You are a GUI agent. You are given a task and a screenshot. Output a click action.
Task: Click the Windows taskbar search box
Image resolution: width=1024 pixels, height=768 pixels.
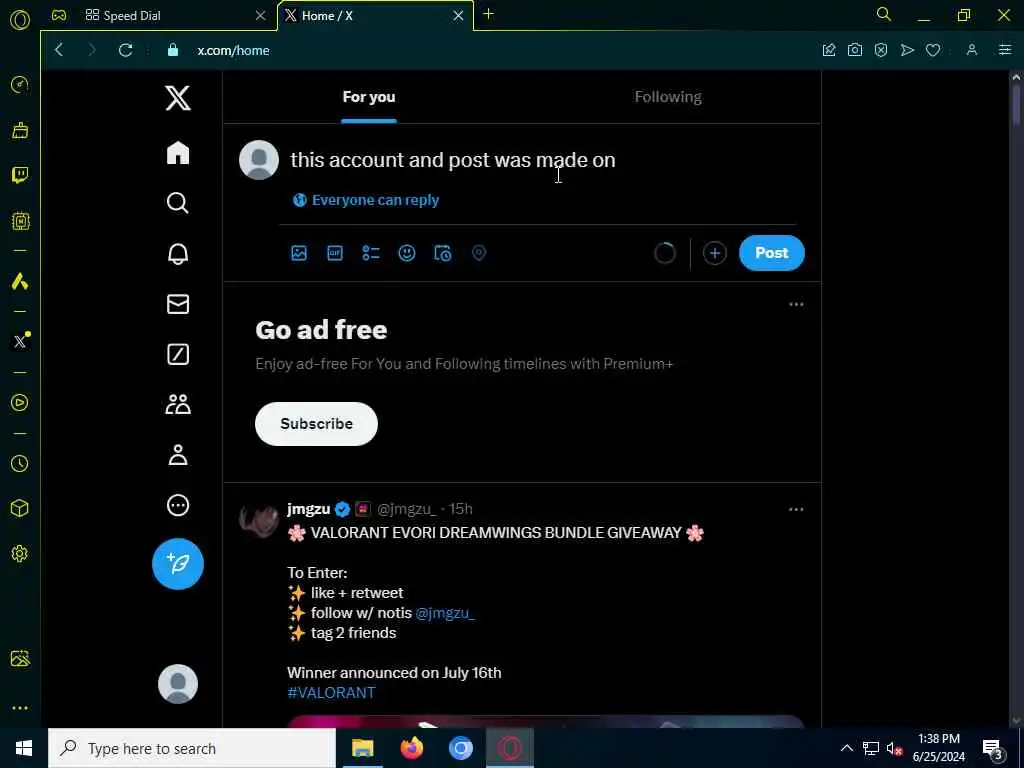pos(192,748)
